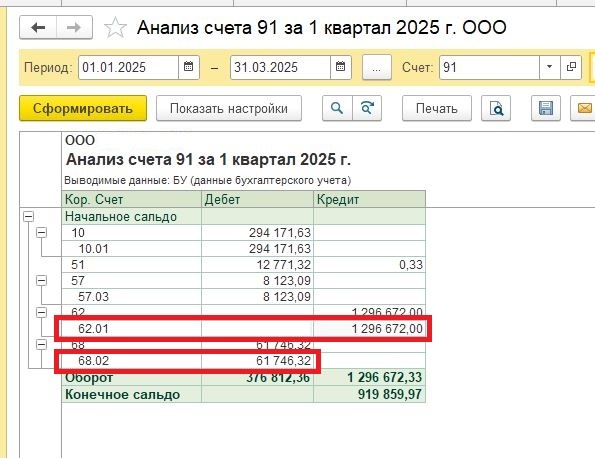Open period selection with ellipsis button
This screenshot has width=595, height=458.
click(x=376, y=67)
